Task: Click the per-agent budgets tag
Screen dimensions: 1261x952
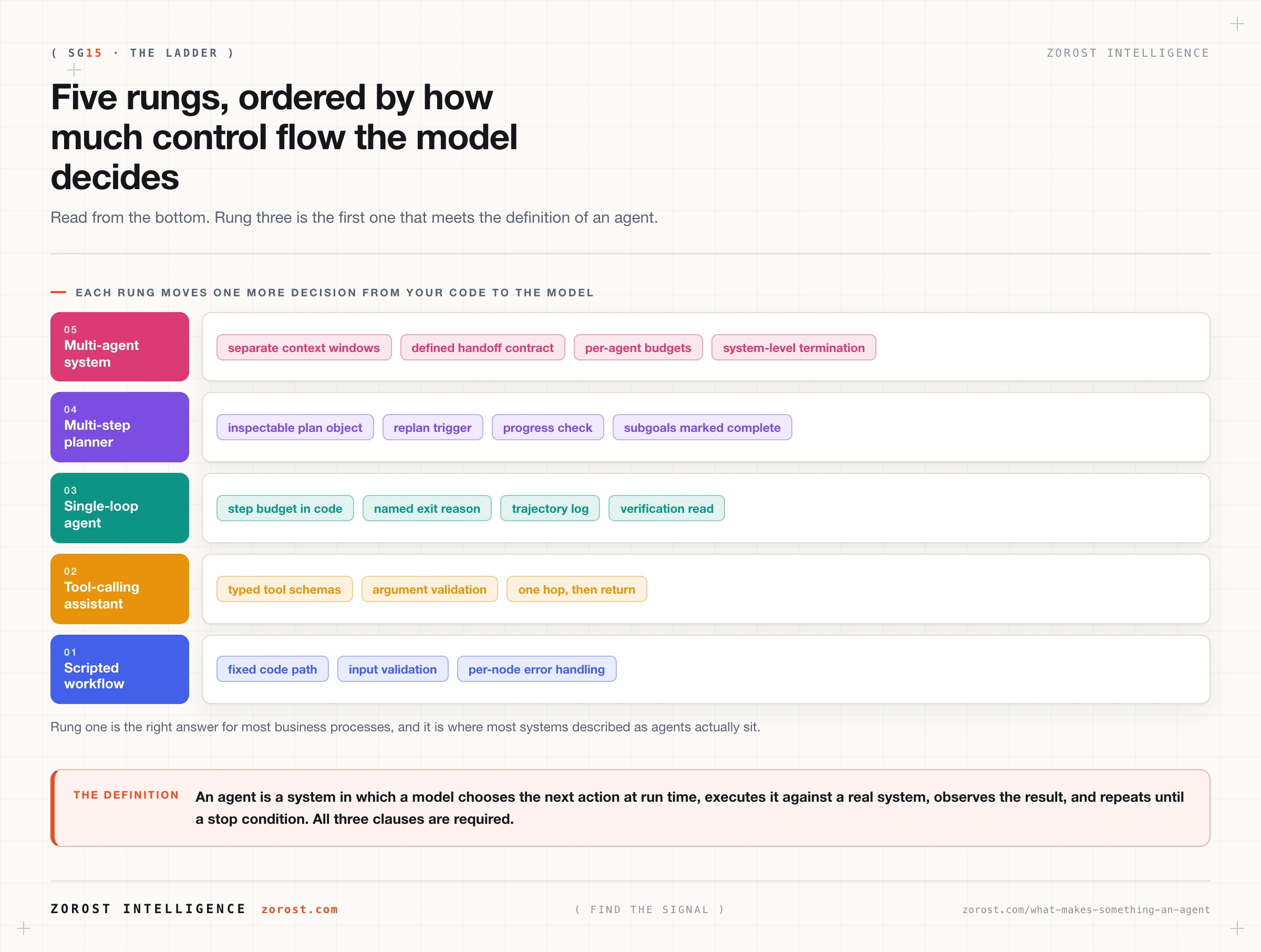Action: (x=638, y=348)
